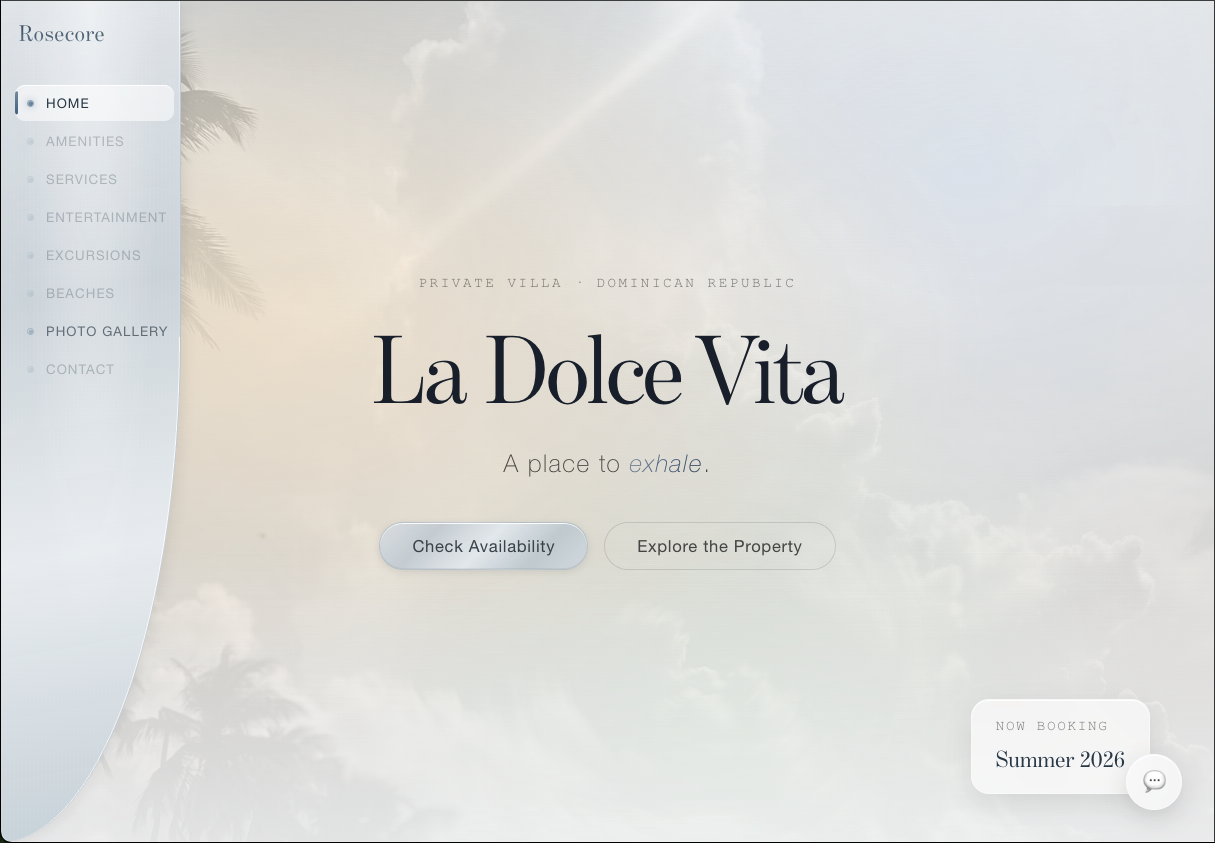Screen dimensions: 1215x843
Task: Click the dot icon next to Contact
Action: [30, 369]
